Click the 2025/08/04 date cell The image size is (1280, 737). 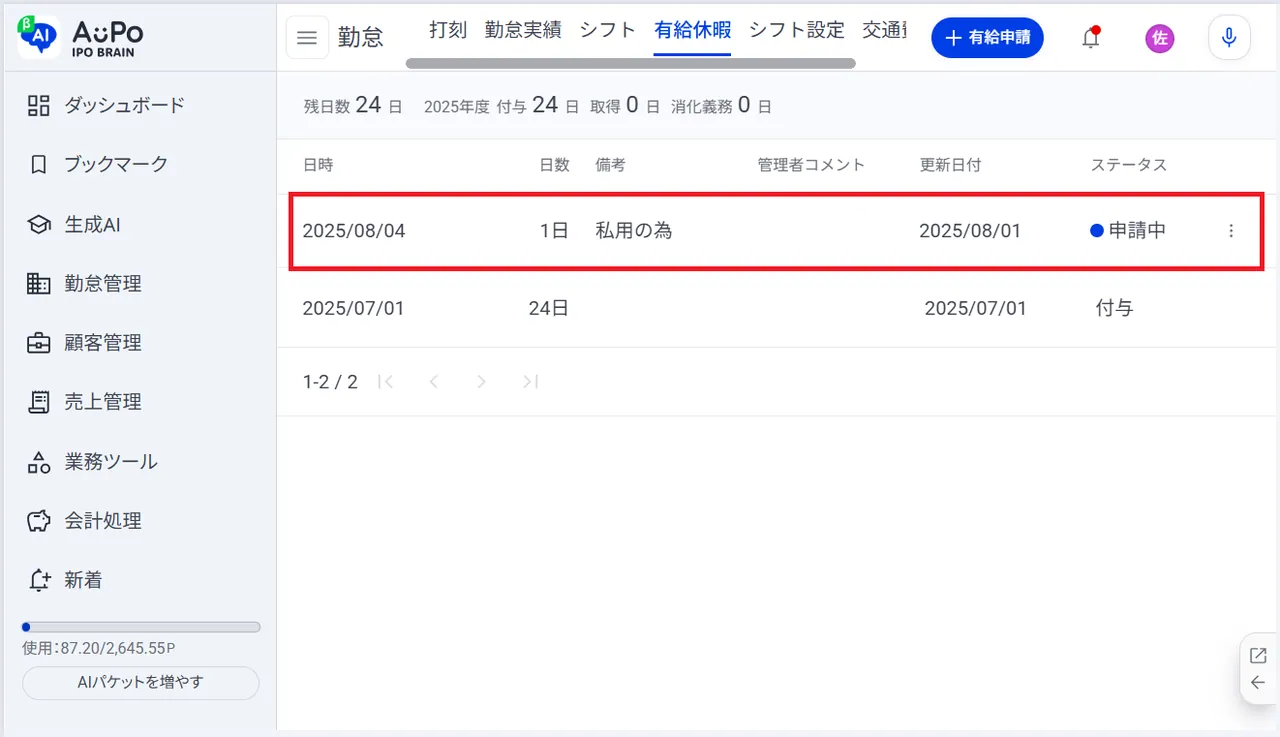(354, 231)
